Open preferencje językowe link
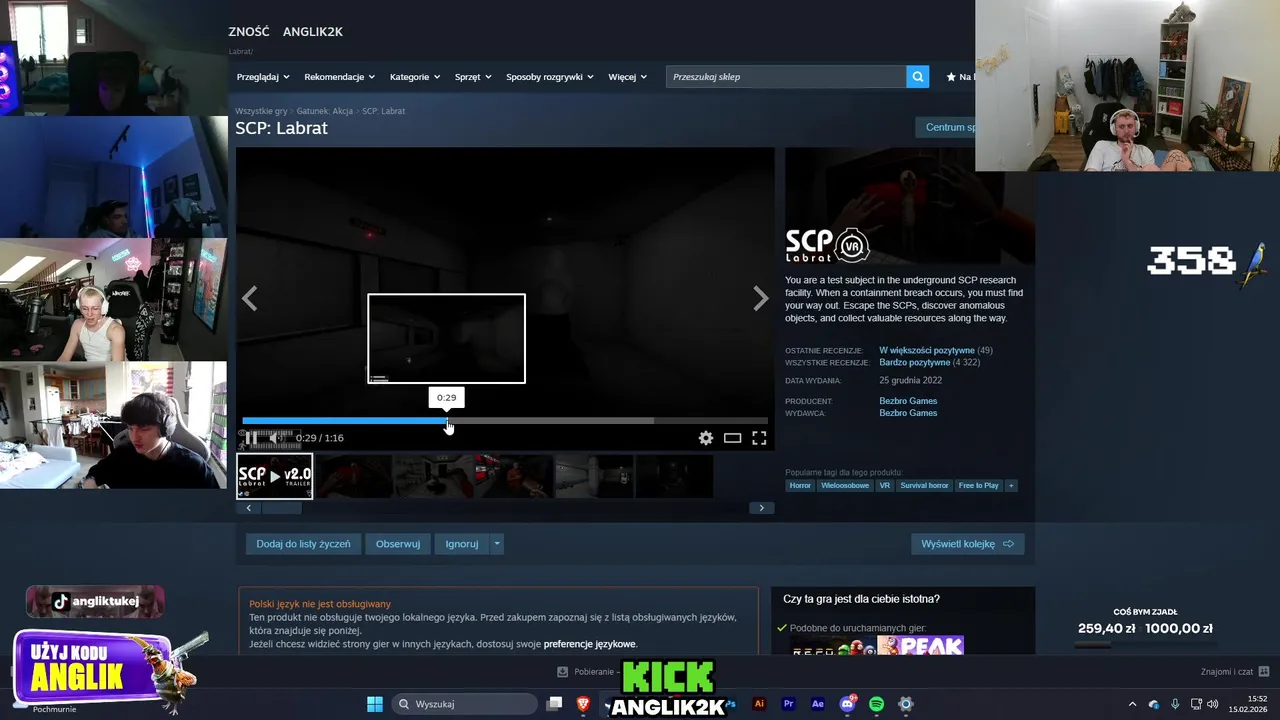Viewport: 1280px width, 720px height. (589, 644)
